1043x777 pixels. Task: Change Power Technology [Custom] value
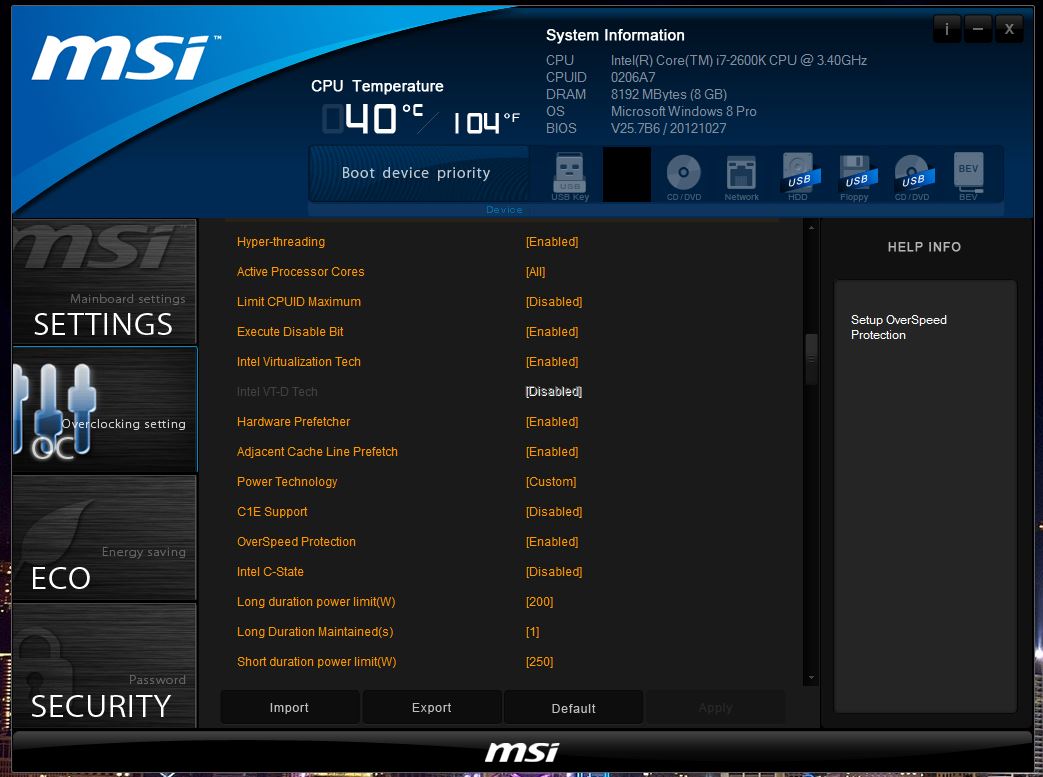point(551,481)
